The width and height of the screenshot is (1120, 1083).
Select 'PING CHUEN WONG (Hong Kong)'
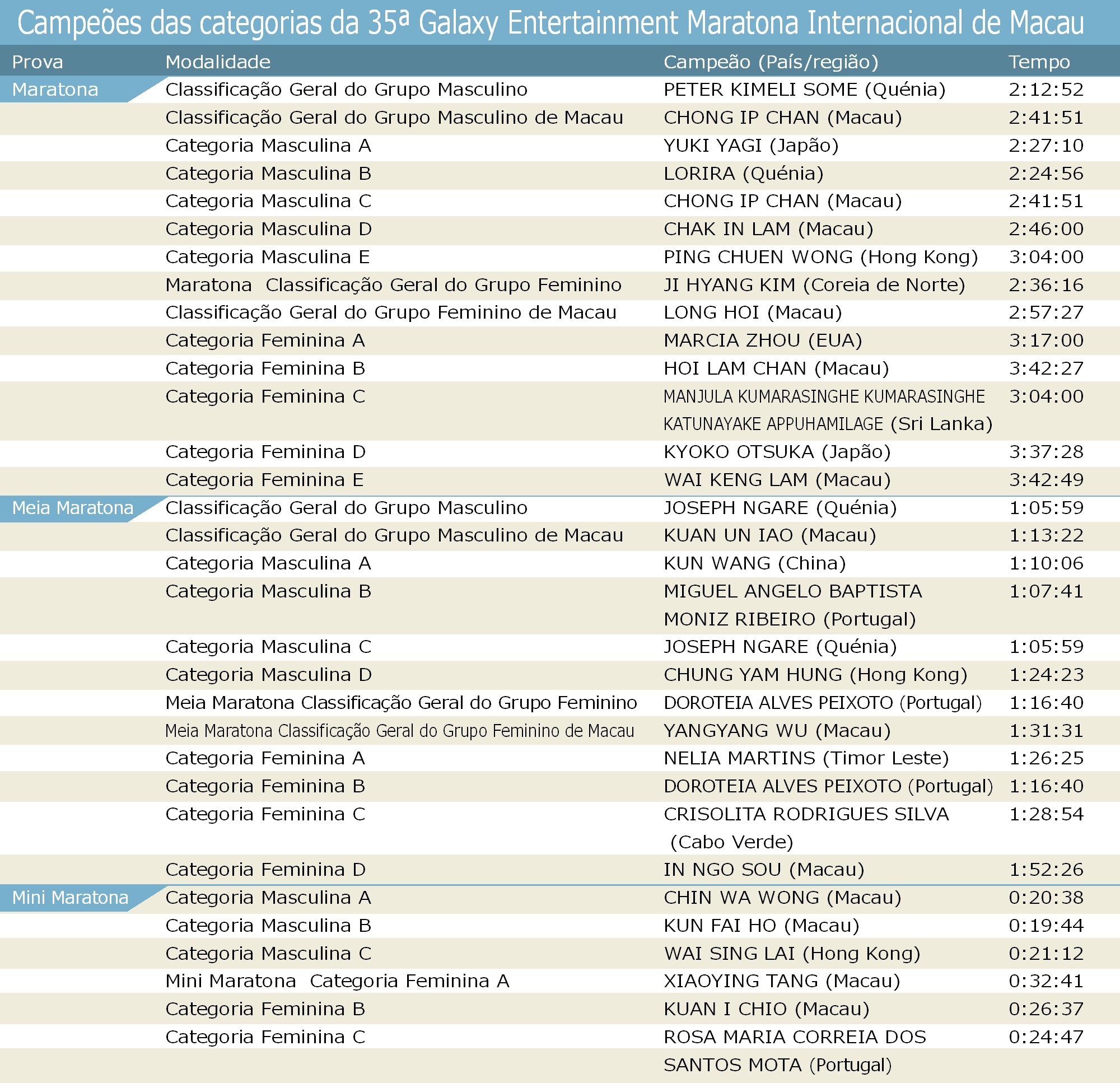tap(820, 257)
